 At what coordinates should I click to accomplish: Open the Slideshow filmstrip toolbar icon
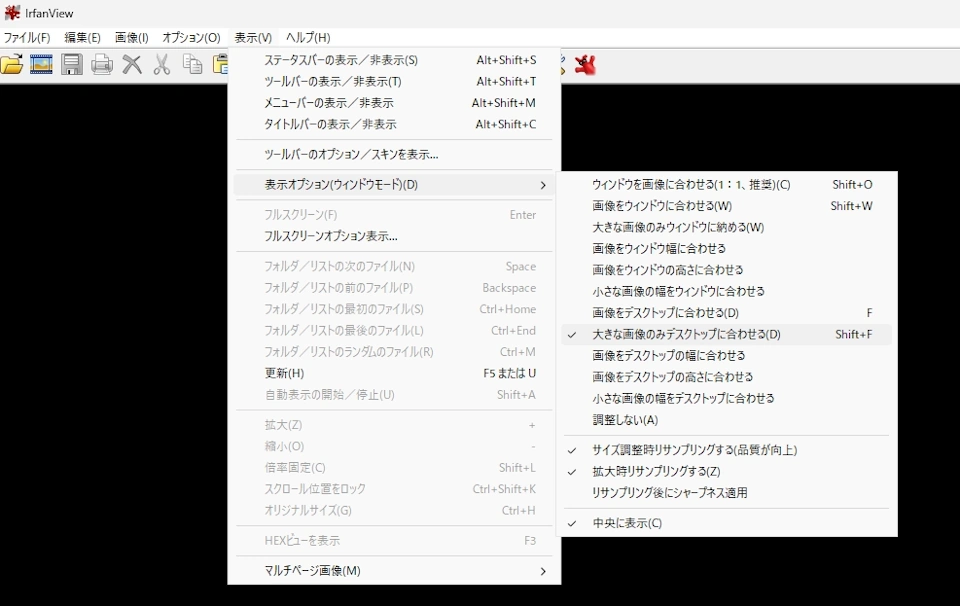[41, 64]
